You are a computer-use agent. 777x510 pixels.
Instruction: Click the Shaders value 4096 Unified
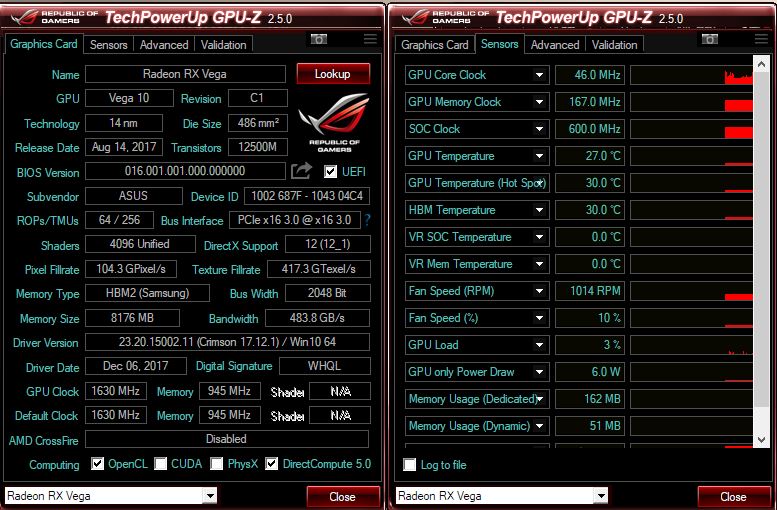[x=140, y=244]
